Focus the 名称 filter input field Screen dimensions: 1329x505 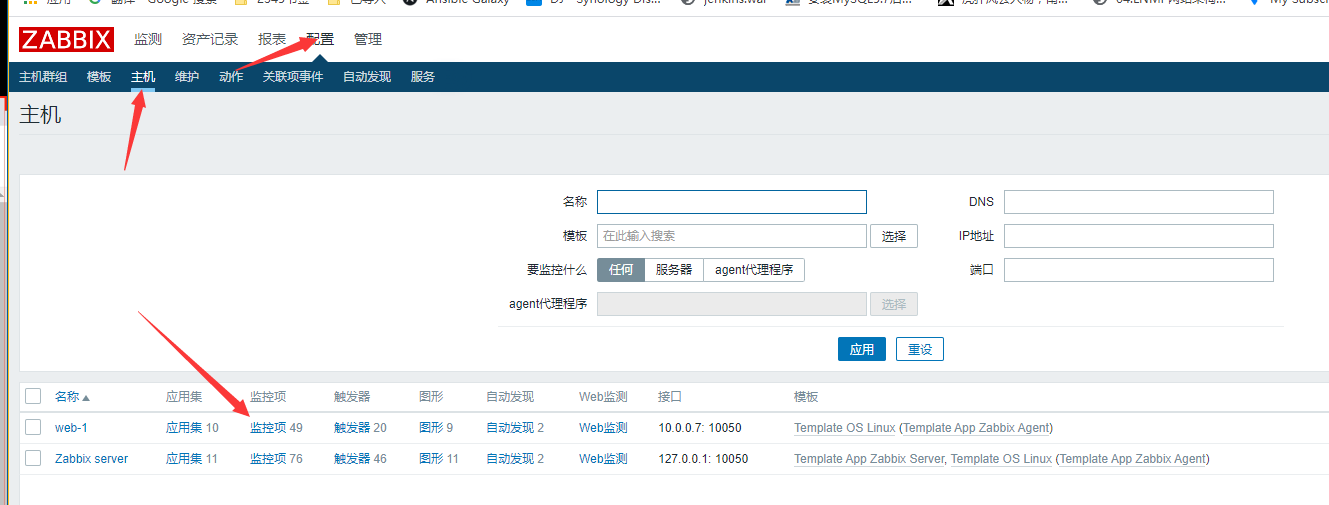click(732, 202)
